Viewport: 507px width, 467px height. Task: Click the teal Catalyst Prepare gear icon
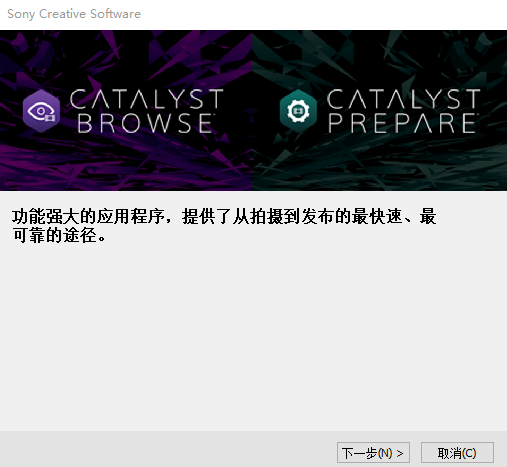[x=298, y=111]
